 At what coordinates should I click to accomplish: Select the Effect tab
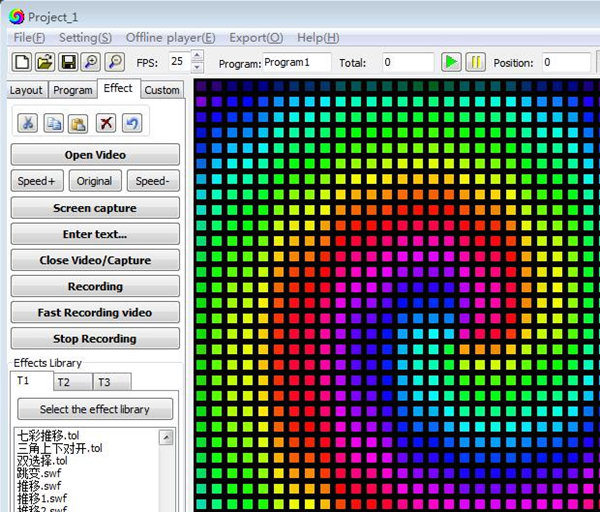point(118,88)
